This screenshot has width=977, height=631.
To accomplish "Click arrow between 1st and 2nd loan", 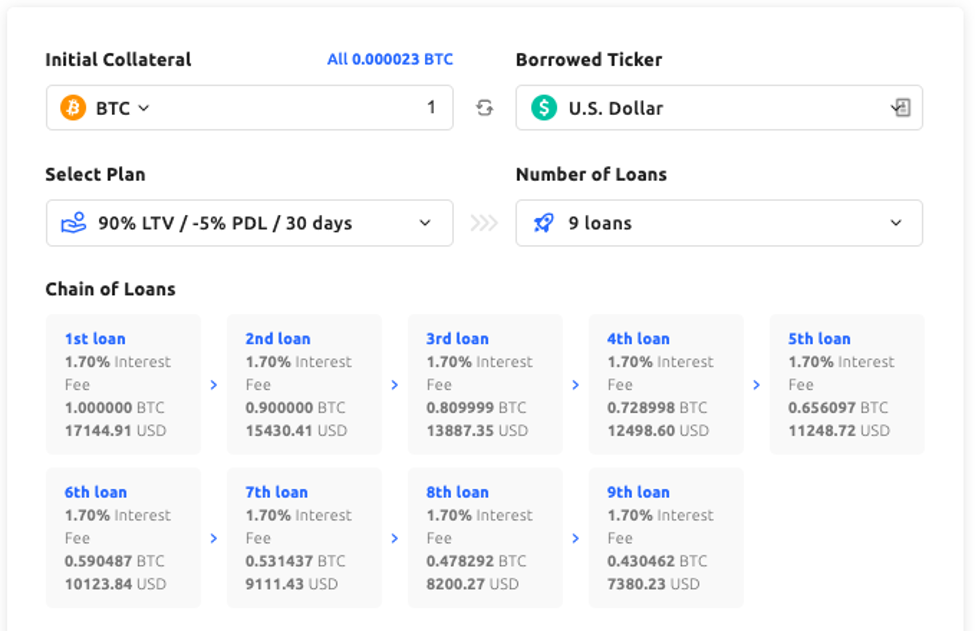I will (214, 385).
